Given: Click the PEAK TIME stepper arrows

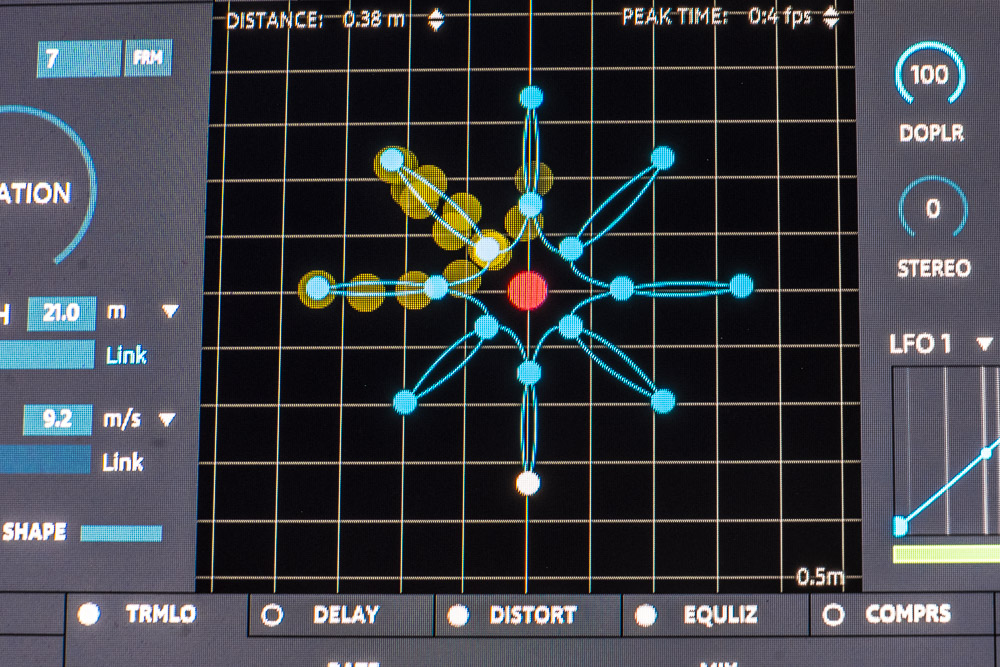Looking at the screenshot, I should pos(830,17).
